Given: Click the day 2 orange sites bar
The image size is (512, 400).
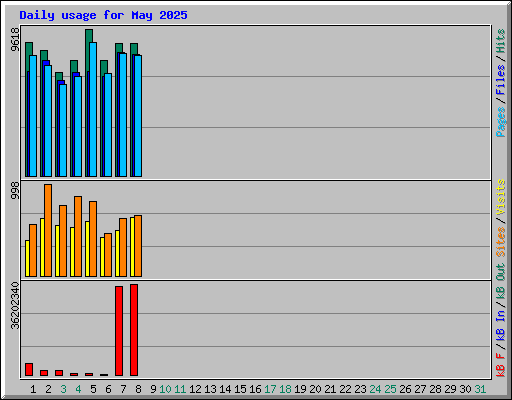Looking at the screenshot, I should 48,230.
